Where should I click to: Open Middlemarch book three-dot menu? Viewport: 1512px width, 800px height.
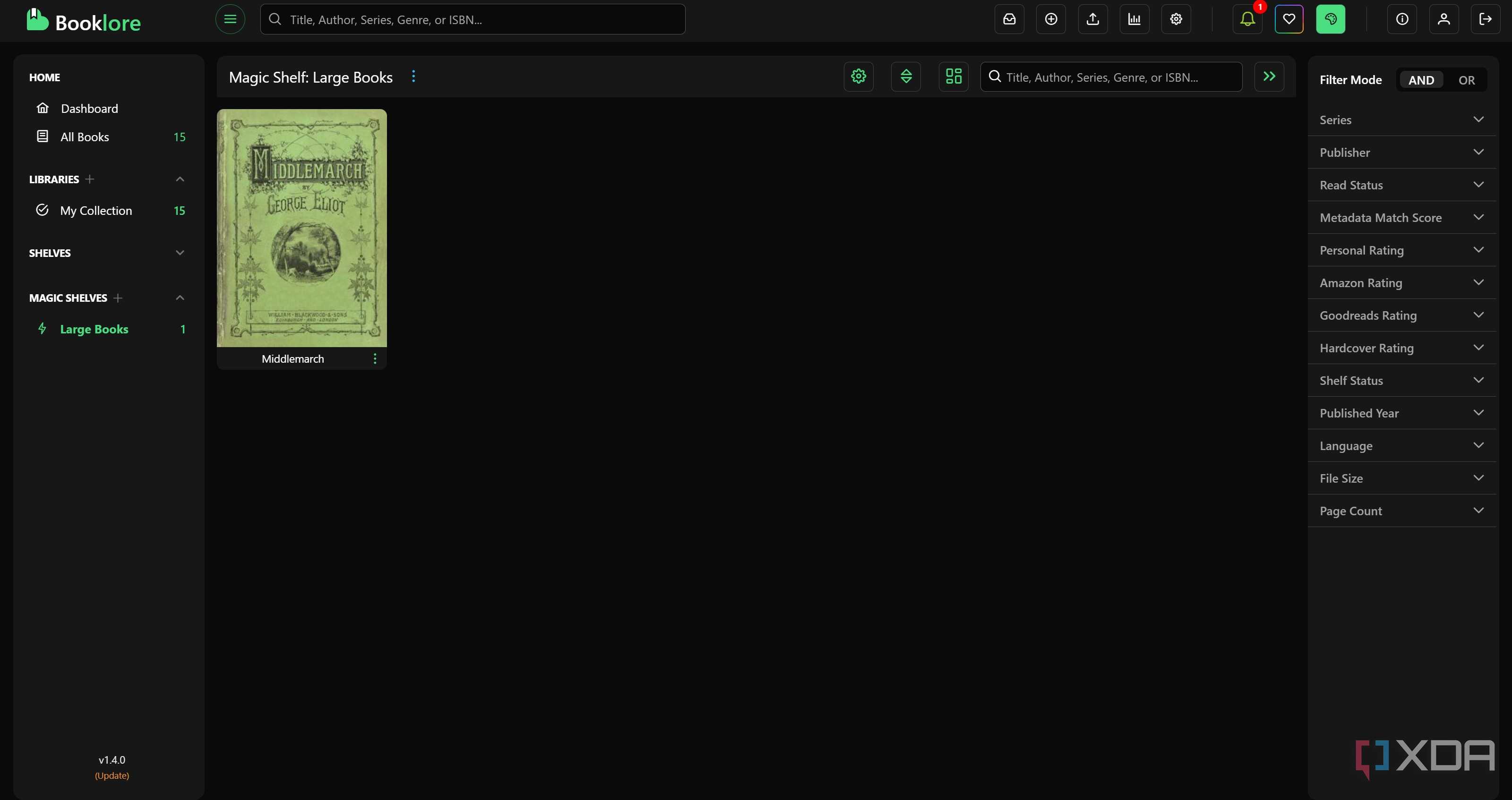(375, 358)
